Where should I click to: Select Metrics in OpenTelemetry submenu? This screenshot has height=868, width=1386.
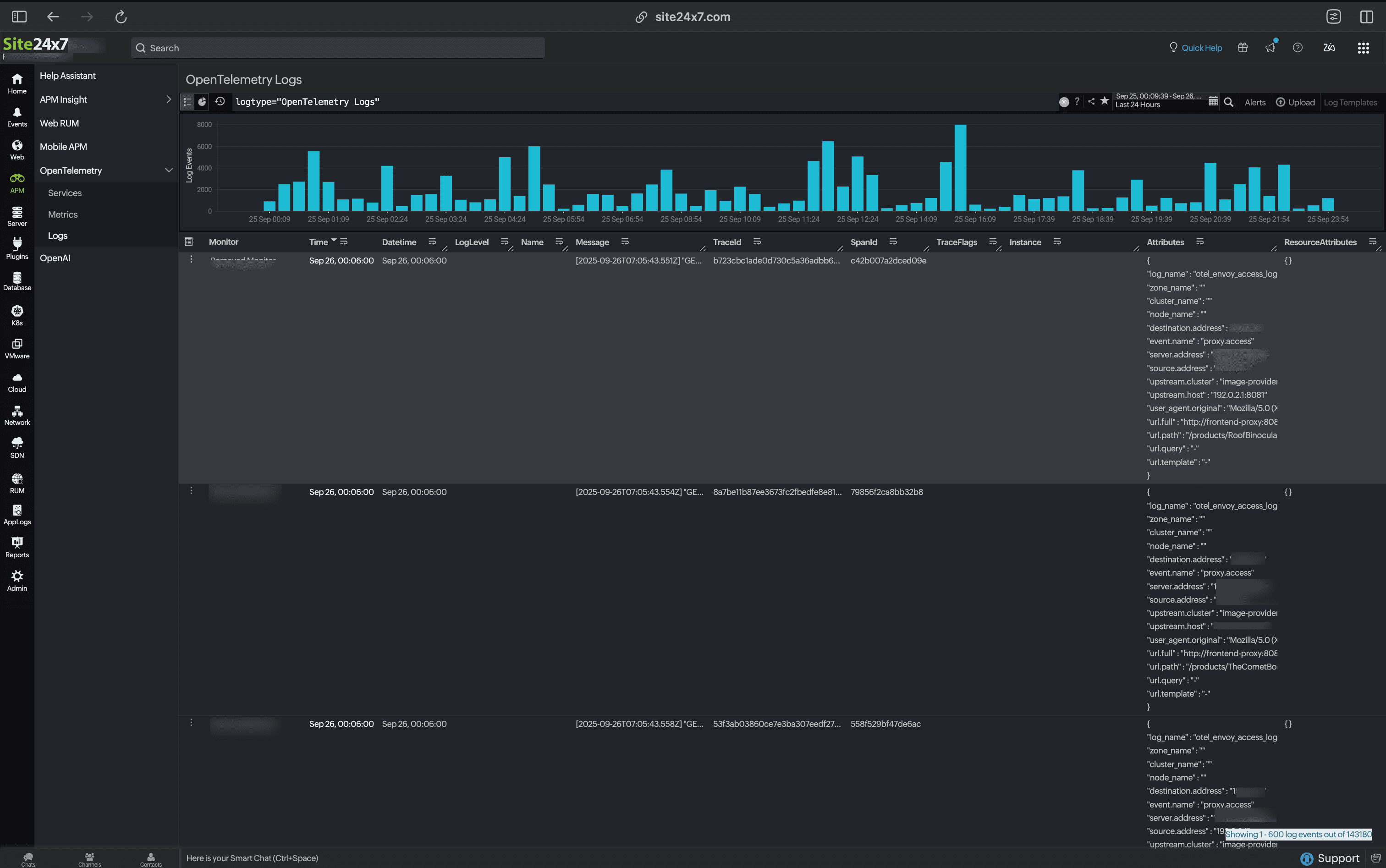pos(63,214)
